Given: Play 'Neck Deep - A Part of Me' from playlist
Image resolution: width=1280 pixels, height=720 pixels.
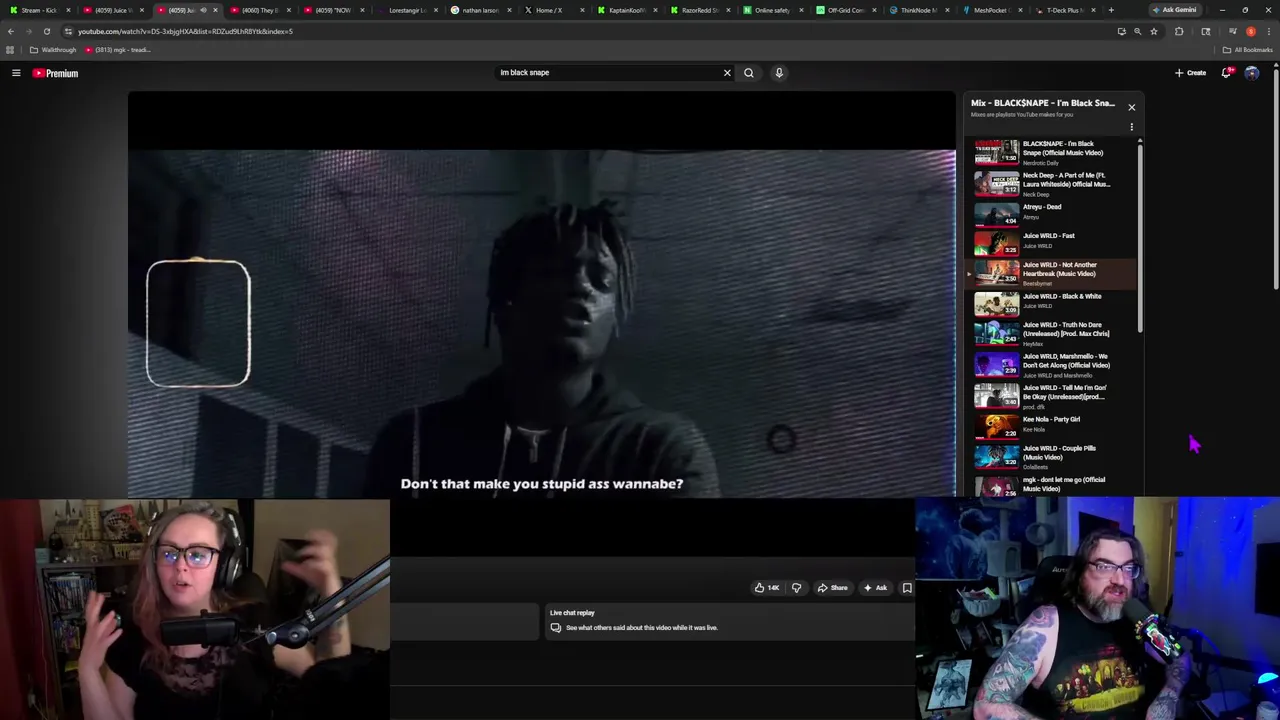Looking at the screenshot, I should pos(1052,183).
